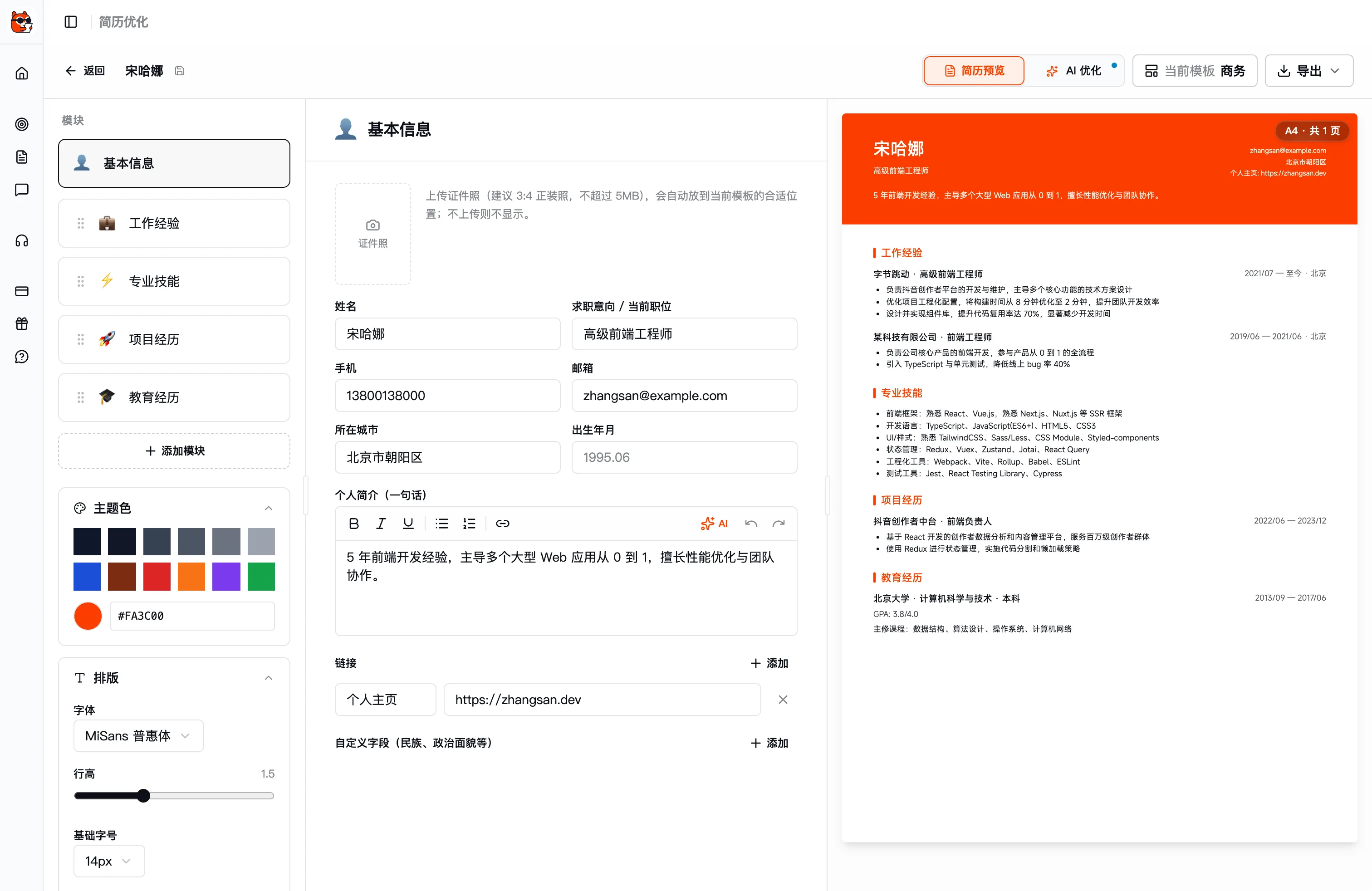
Task: Switch to AI 优化 tab
Action: [x=1074, y=71]
